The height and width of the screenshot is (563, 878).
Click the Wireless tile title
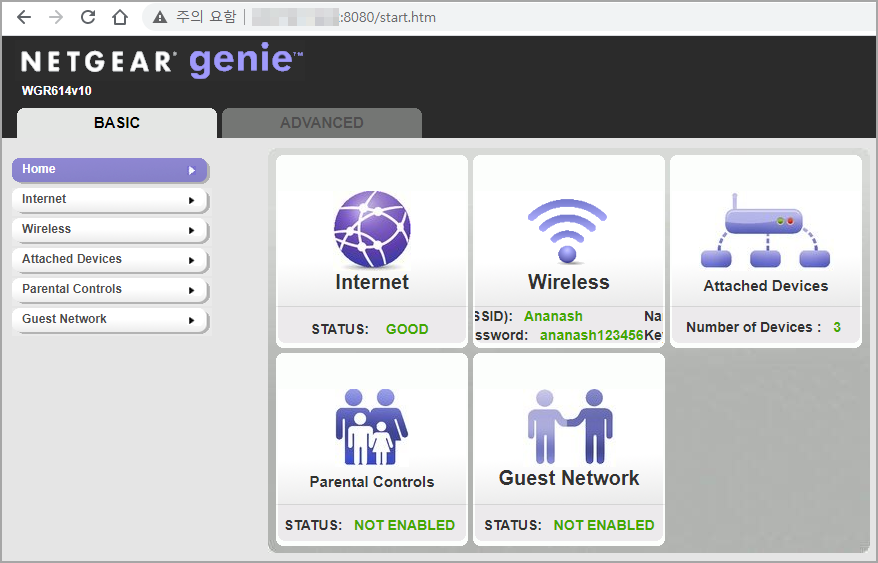pyautogui.click(x=568, y=282)
